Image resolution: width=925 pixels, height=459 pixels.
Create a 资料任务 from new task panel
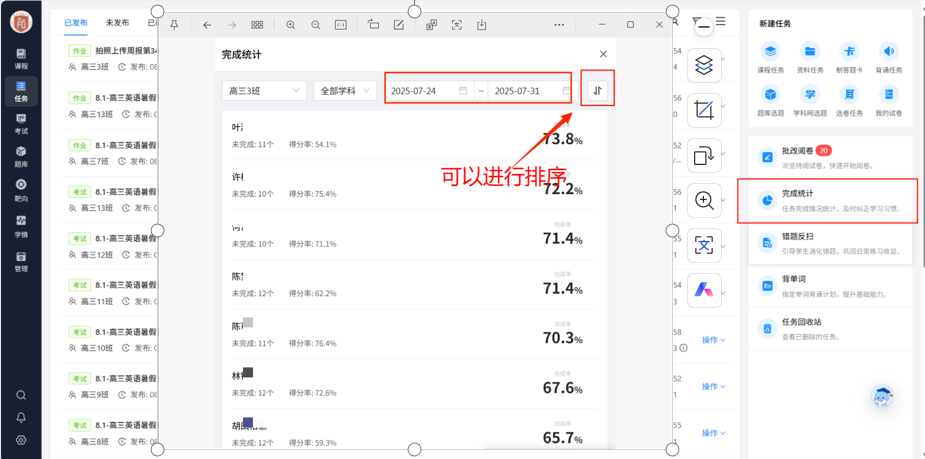810,57
